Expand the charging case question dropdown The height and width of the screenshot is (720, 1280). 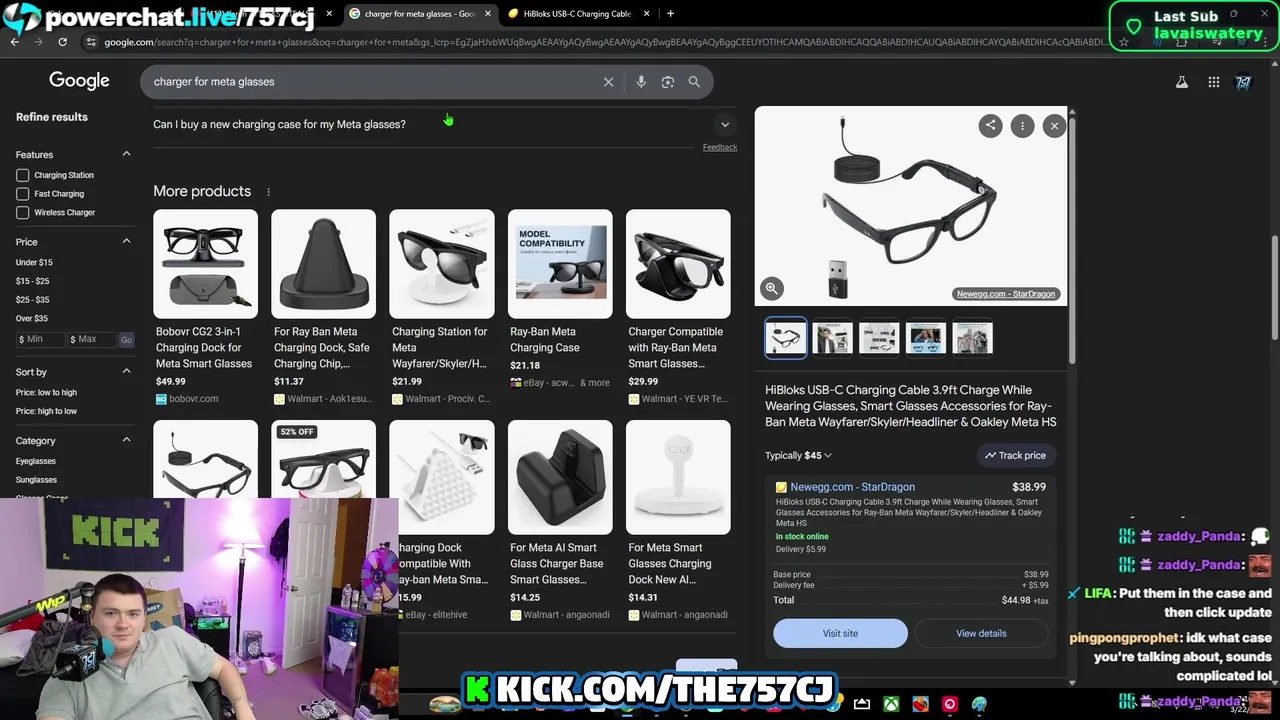tap(725, 125)
